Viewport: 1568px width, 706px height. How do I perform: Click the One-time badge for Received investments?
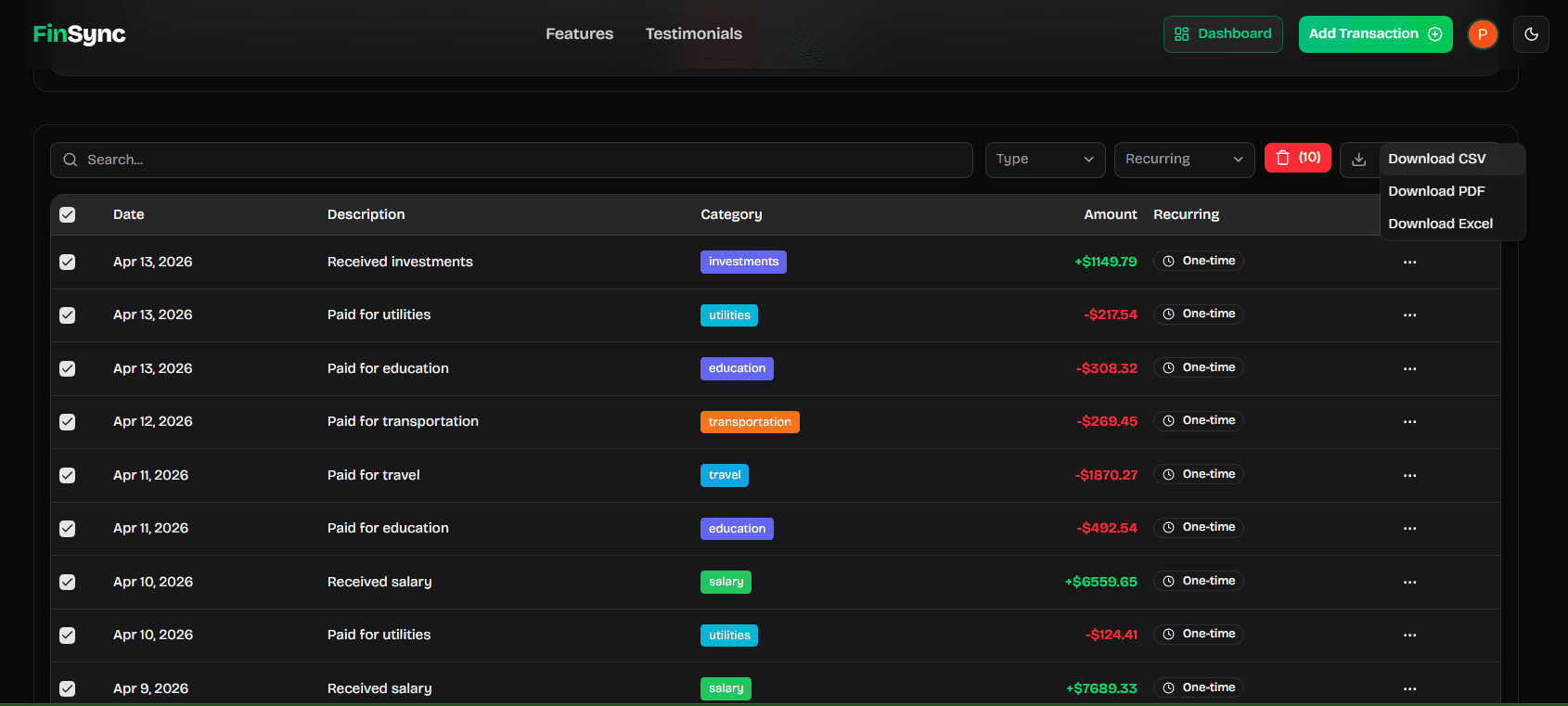[1199, 261]
